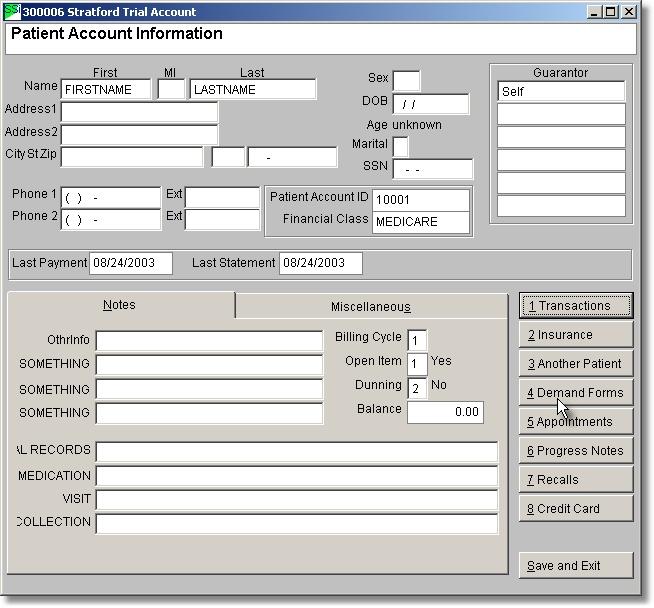Viewport: 654px width, 608px height.
Task: Click the AL RECORDS notes field
Action: tap(297, 452)
